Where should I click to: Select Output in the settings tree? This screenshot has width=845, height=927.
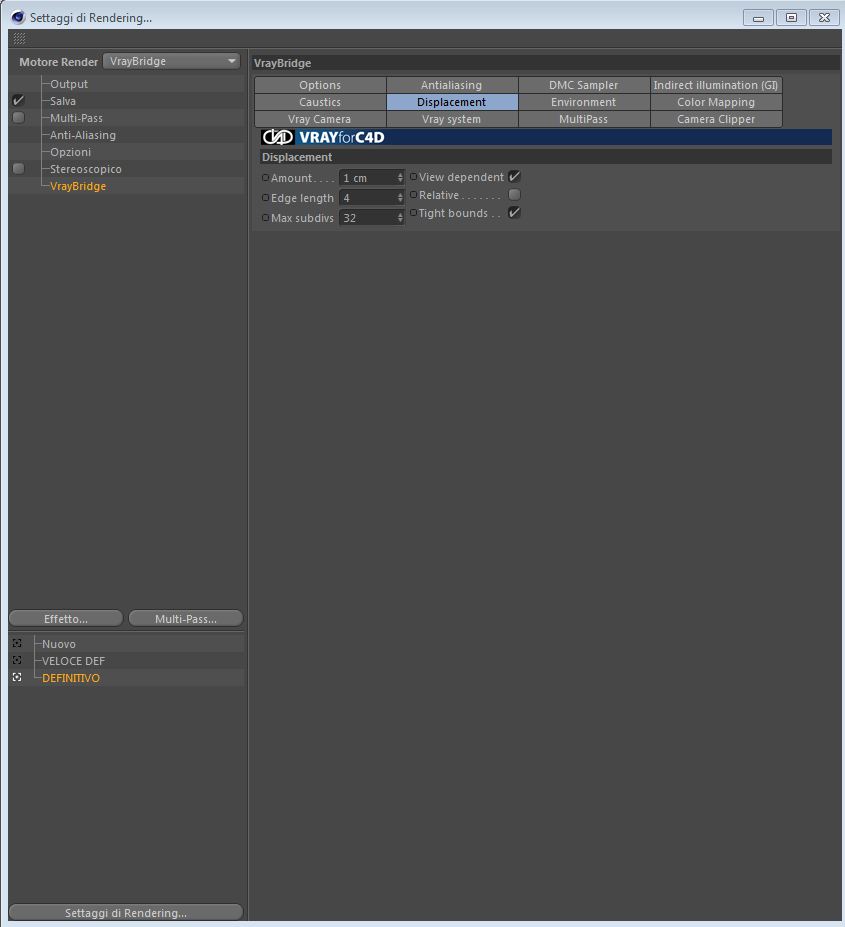point(69,84)
